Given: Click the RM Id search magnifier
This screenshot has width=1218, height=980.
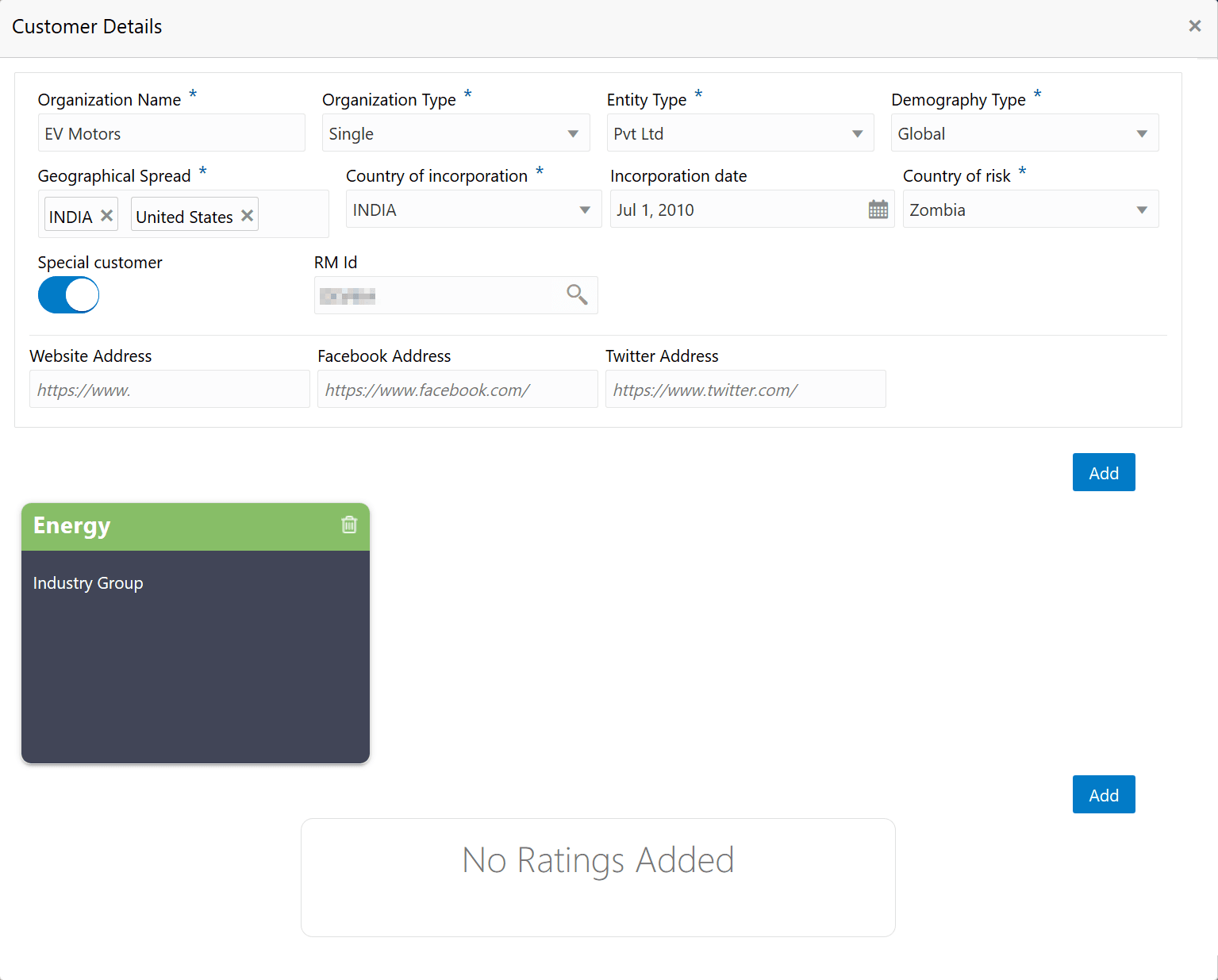Looking at the screenshot, I should pos(577,295).
